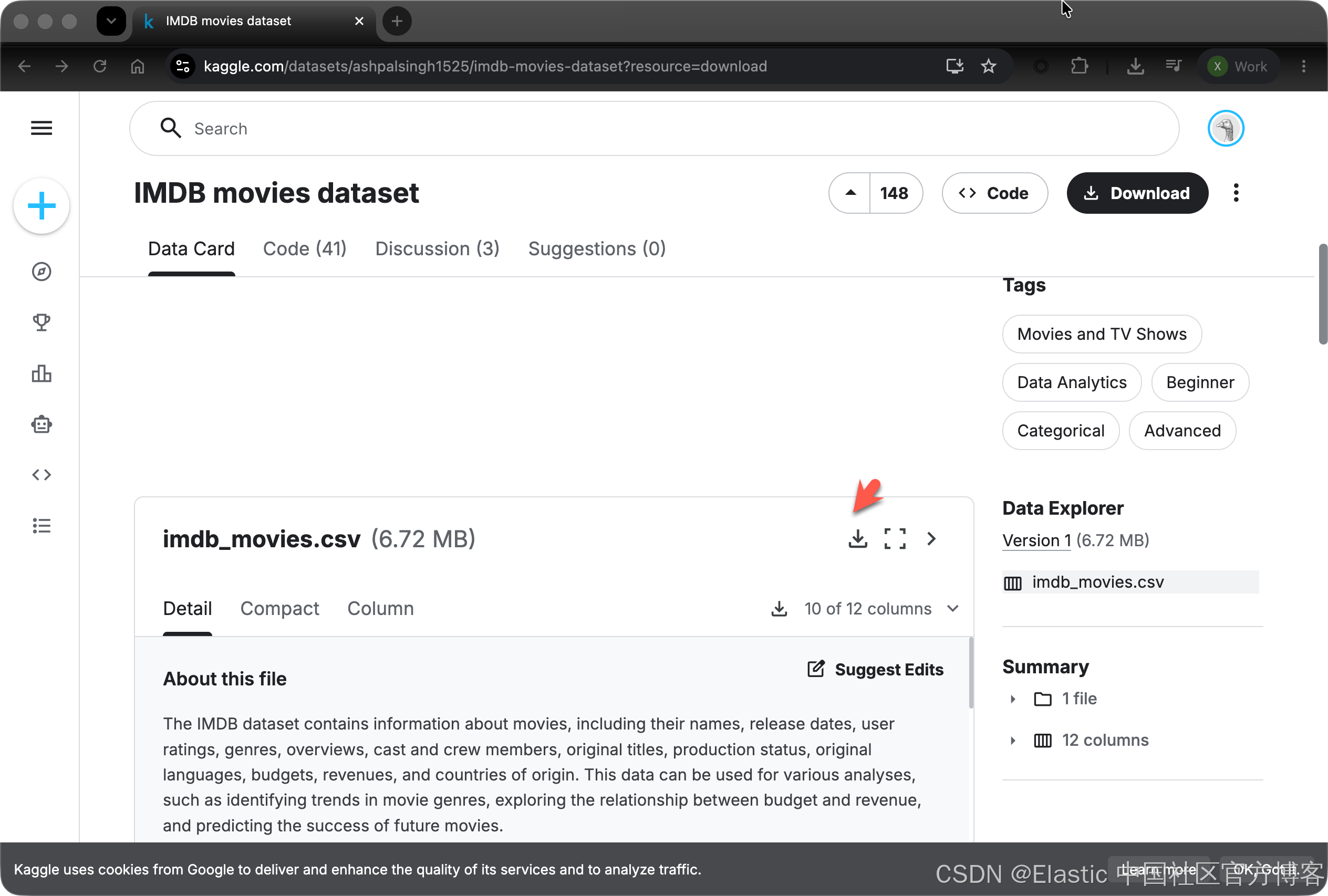Open browser extensions puzzle icon

1079,66
